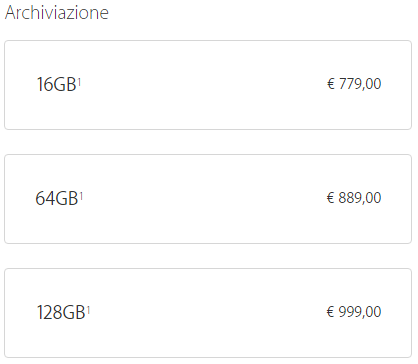
Task: Select the 16GB storage option card
Action: 208,85
